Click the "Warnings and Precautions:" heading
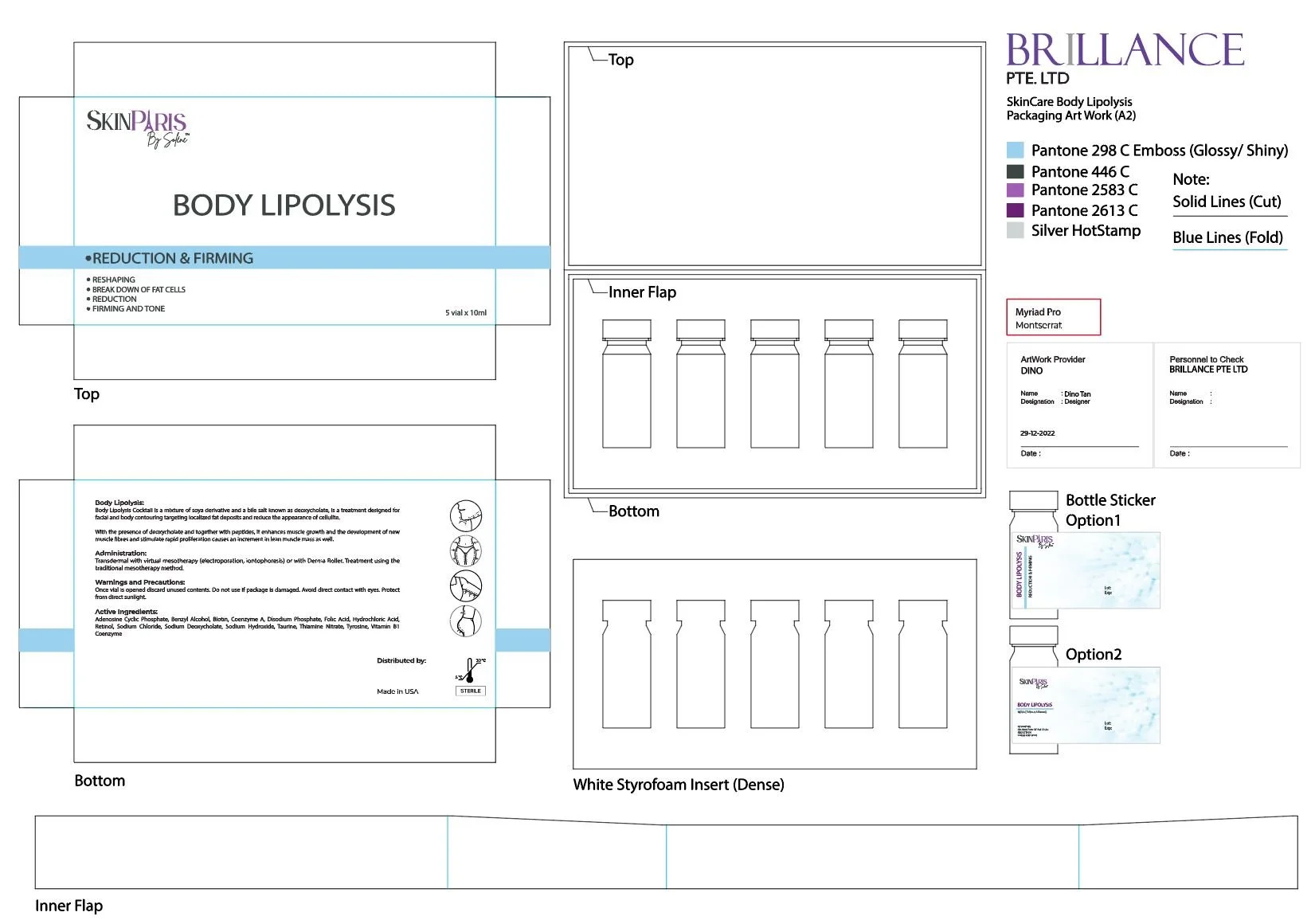 pyautogui.click(x=139, y=582)
